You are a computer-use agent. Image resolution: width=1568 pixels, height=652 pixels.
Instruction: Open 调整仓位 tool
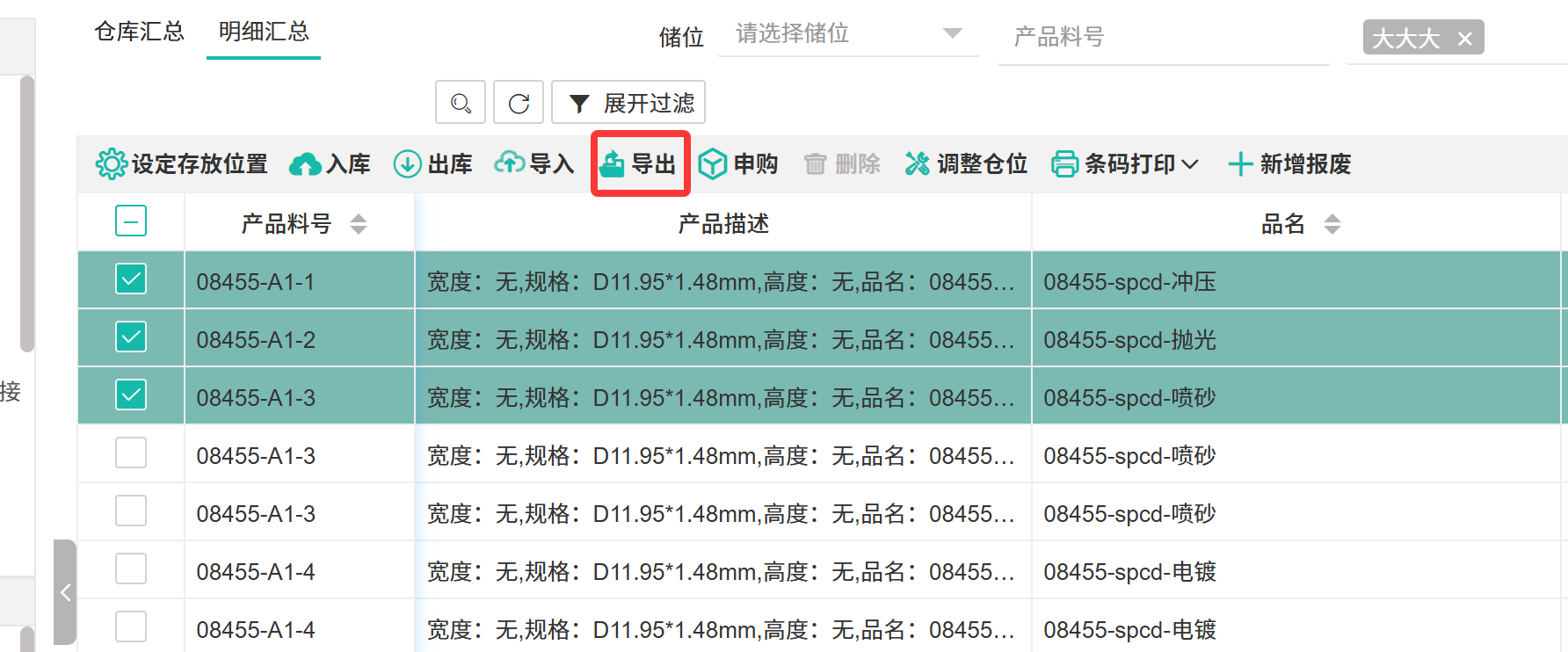click(967, 164)
